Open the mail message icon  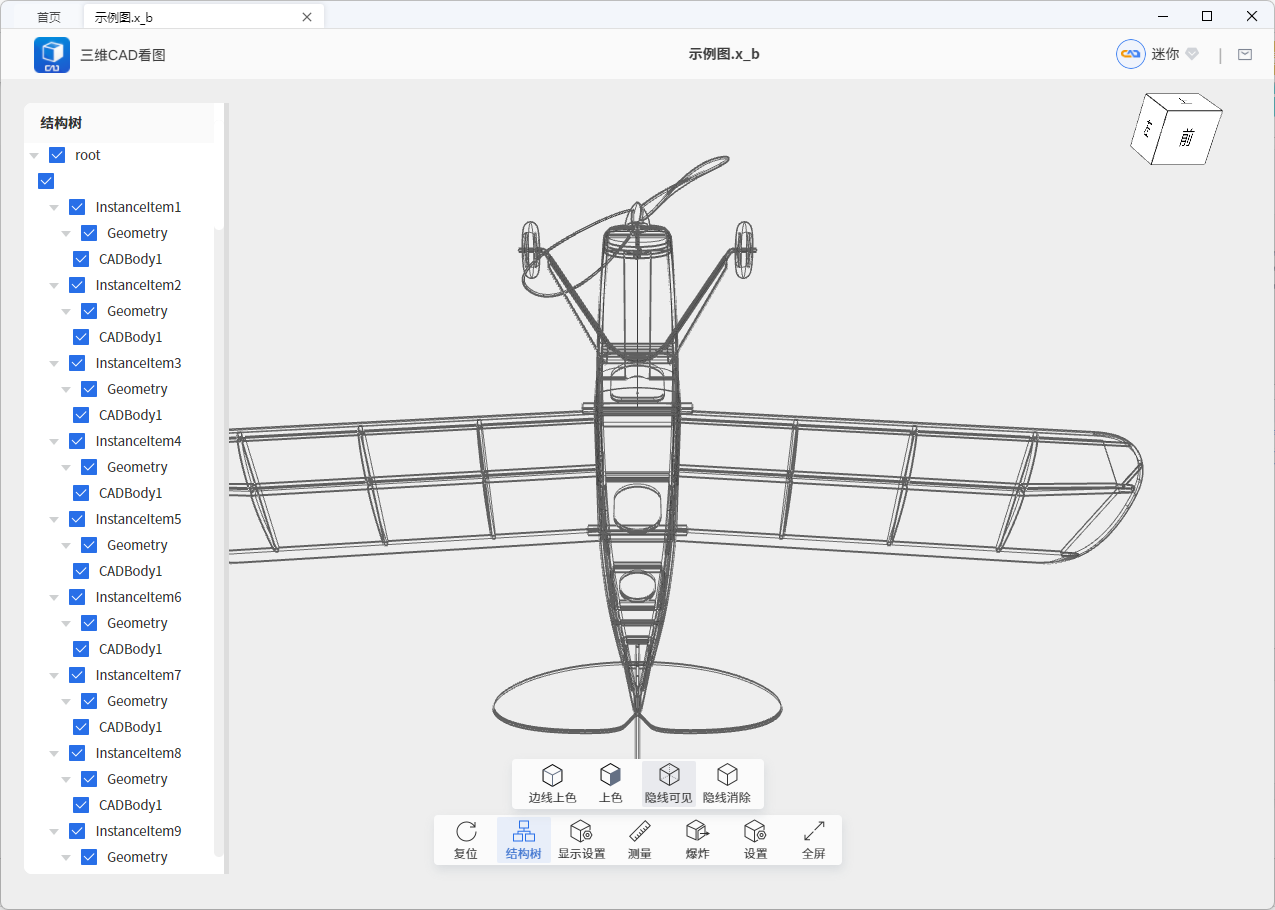[x=1245, y=55]
